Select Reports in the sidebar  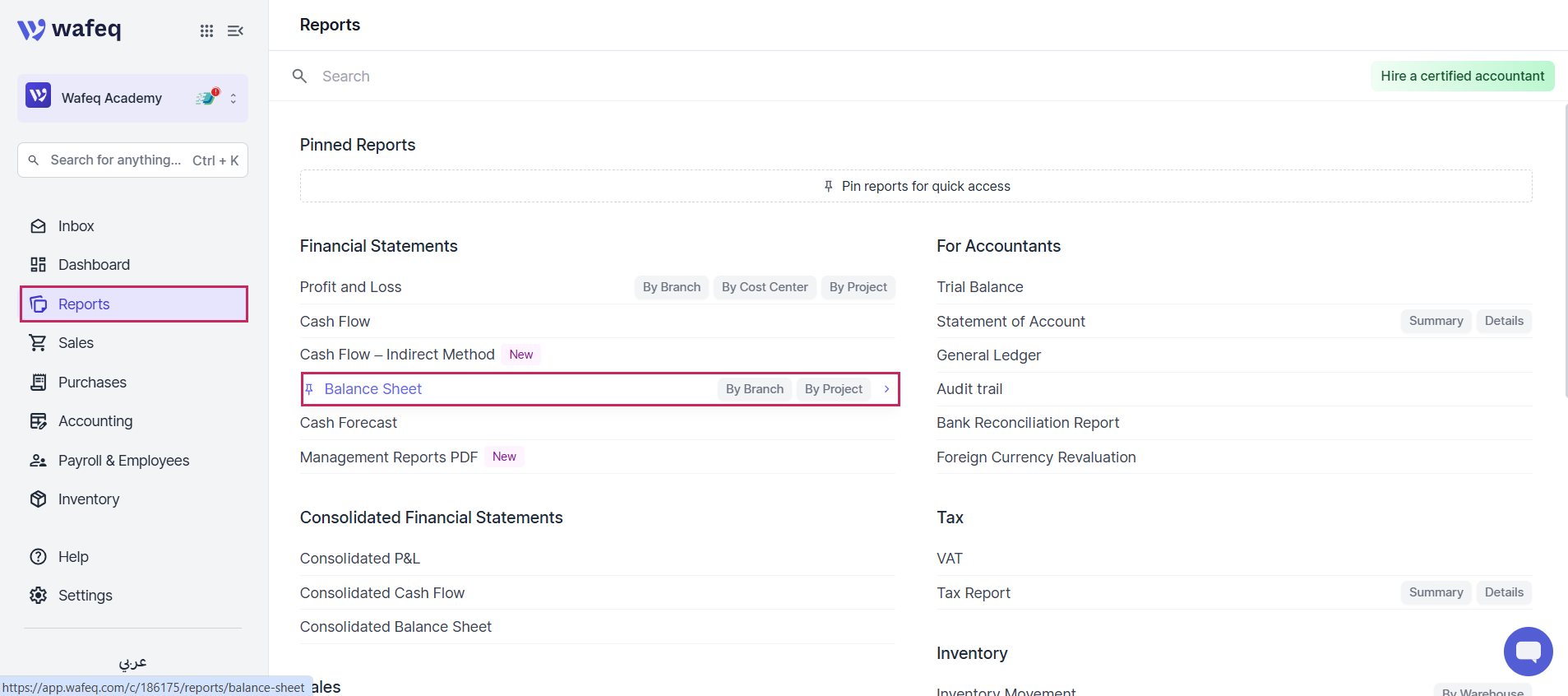[x=133, y=304]
